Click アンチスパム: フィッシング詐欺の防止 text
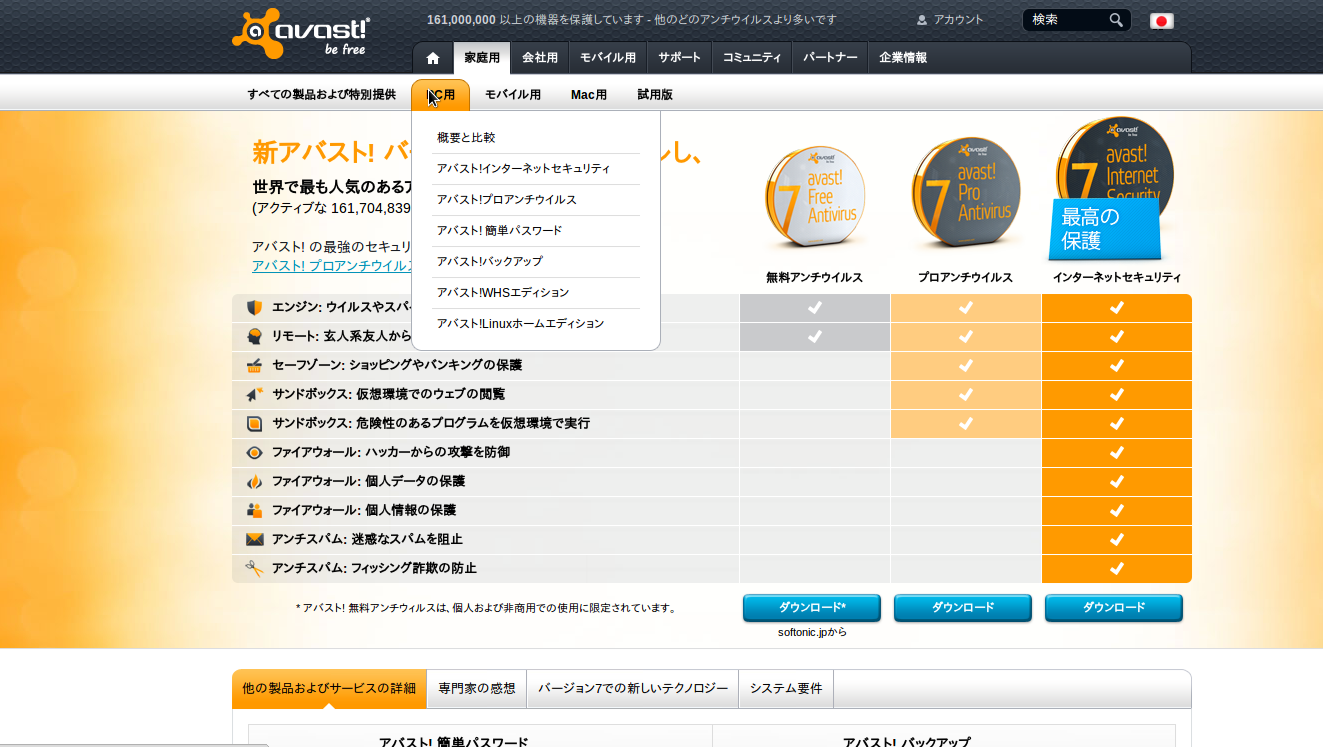The image size is (1323, 747). coord(374,568)
